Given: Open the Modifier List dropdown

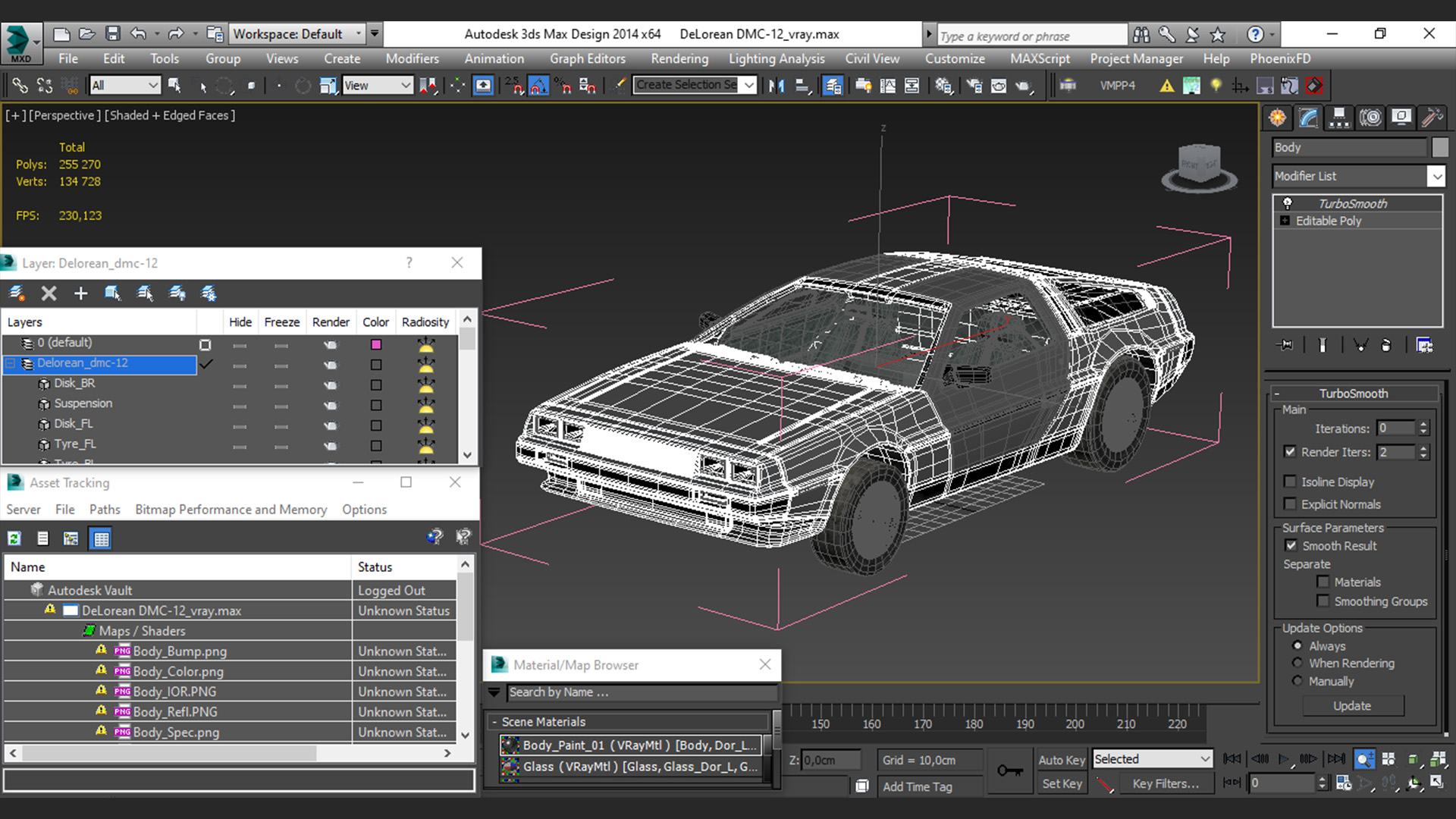Looking at the screenshot, I should 1436,176.
